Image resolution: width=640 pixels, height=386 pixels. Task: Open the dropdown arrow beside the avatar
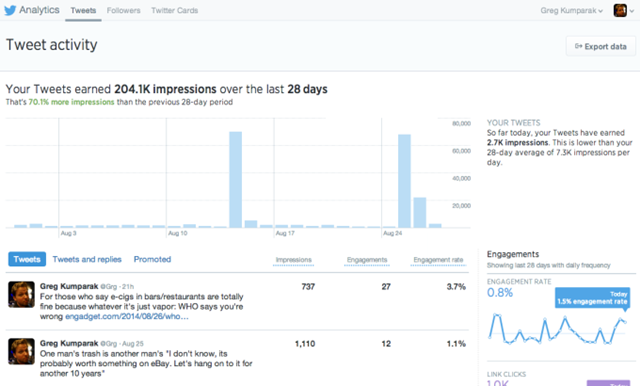click(x=632, y=11)
